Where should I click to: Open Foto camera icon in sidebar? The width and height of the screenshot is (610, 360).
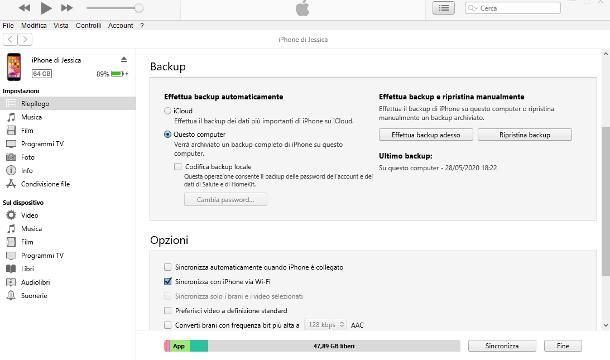coord(11,157)
